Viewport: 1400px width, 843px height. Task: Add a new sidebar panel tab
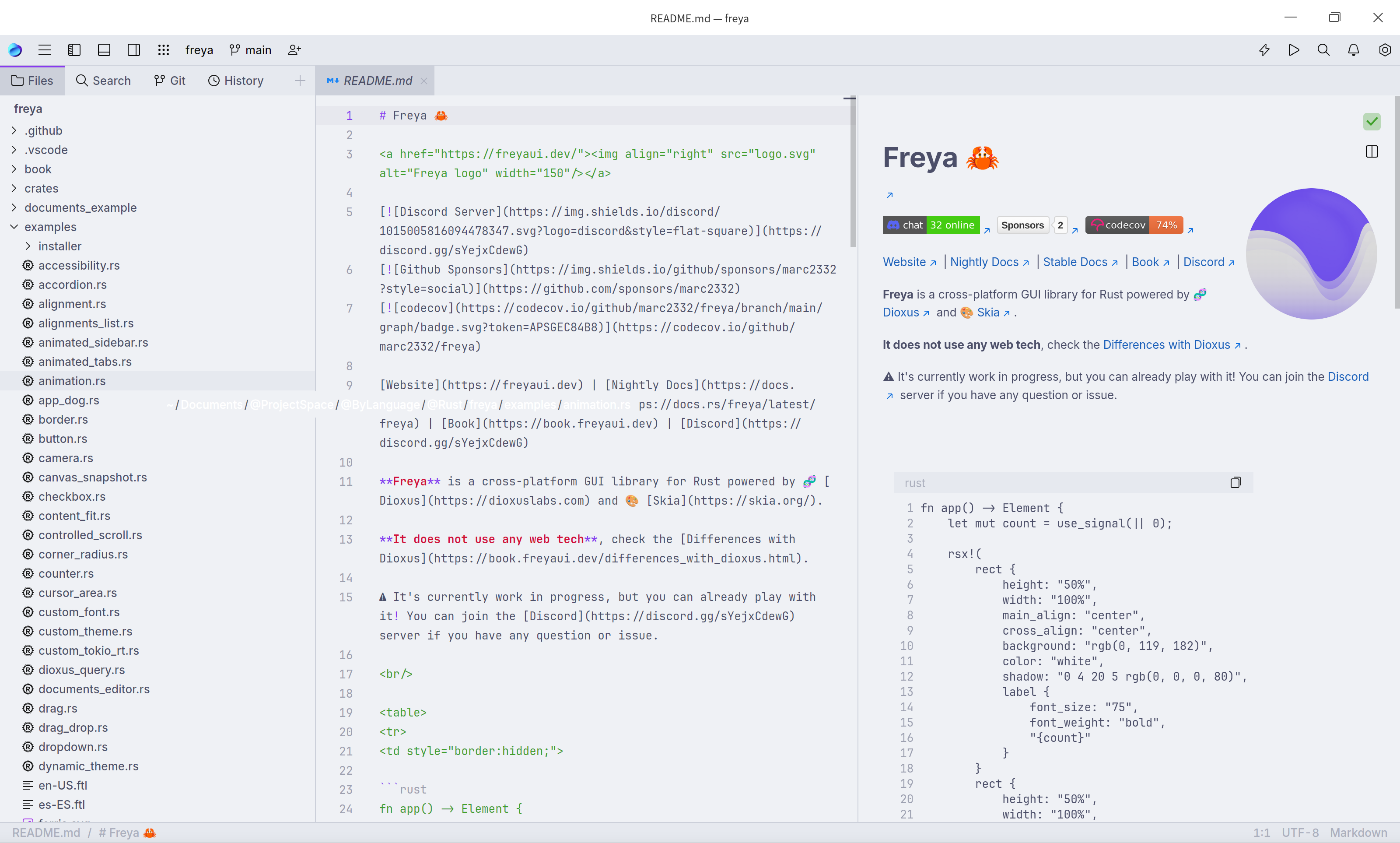(300, 81)
